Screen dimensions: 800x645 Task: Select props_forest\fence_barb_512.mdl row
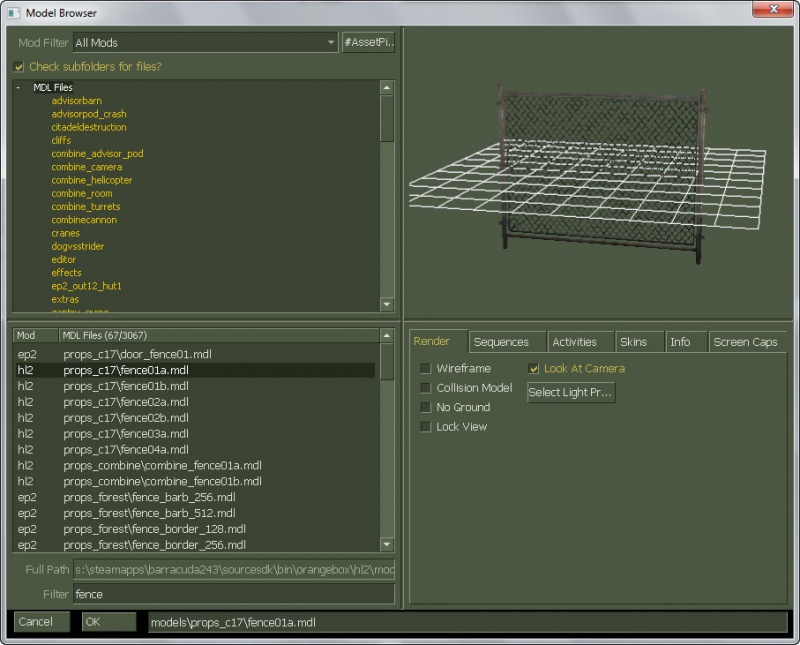[x=196, y=513]
